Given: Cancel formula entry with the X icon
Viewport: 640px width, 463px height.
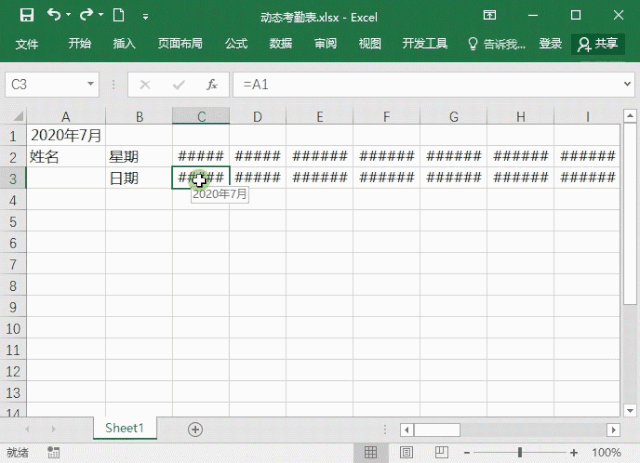Looking at the screenshot, I should [x=145, y=85].
